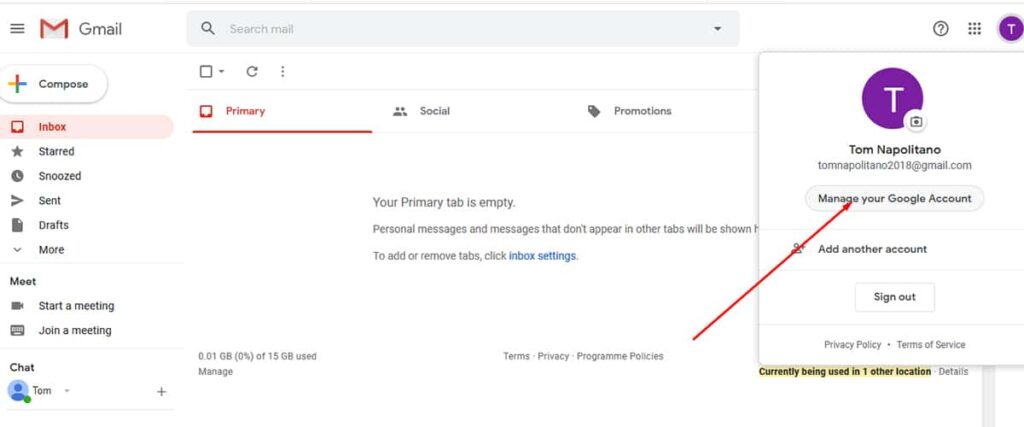Open the Support help icon
This screenshot has width=1024, height=427.
[x=940, y=29]
